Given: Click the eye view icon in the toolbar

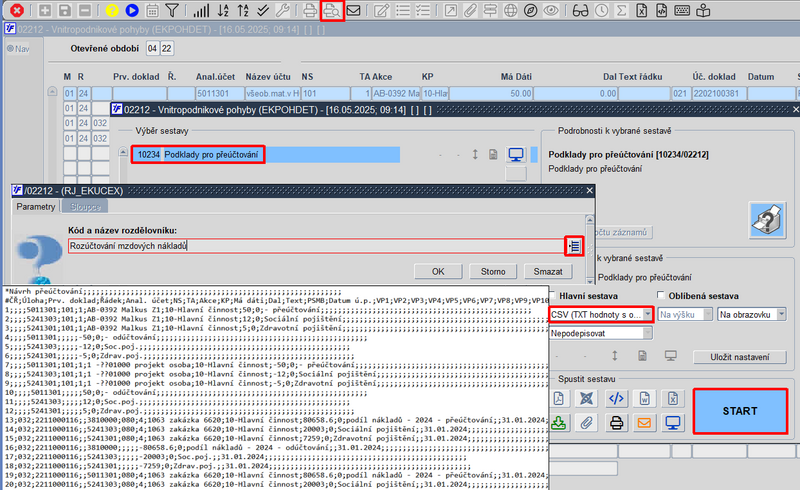Looking at the screenshot, I should point(551,10).
